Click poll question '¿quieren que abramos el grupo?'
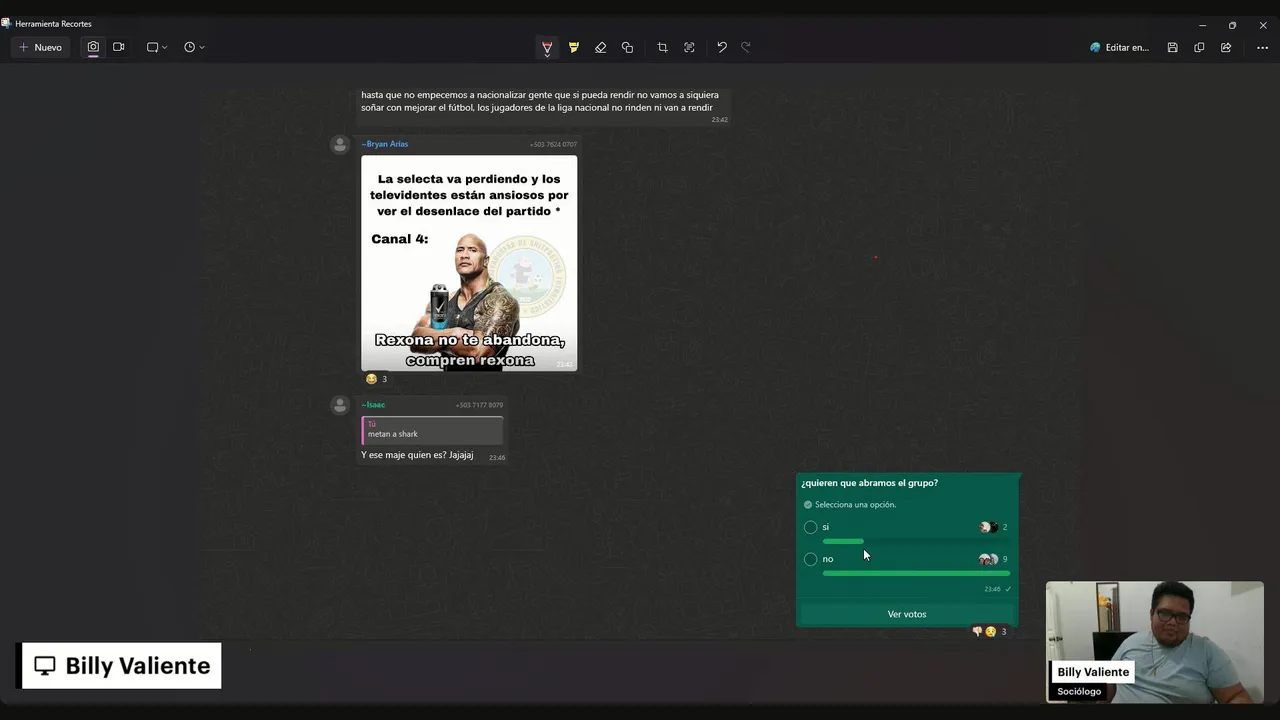This screenshot has width=1280, height=720. (x=869, y=483)
